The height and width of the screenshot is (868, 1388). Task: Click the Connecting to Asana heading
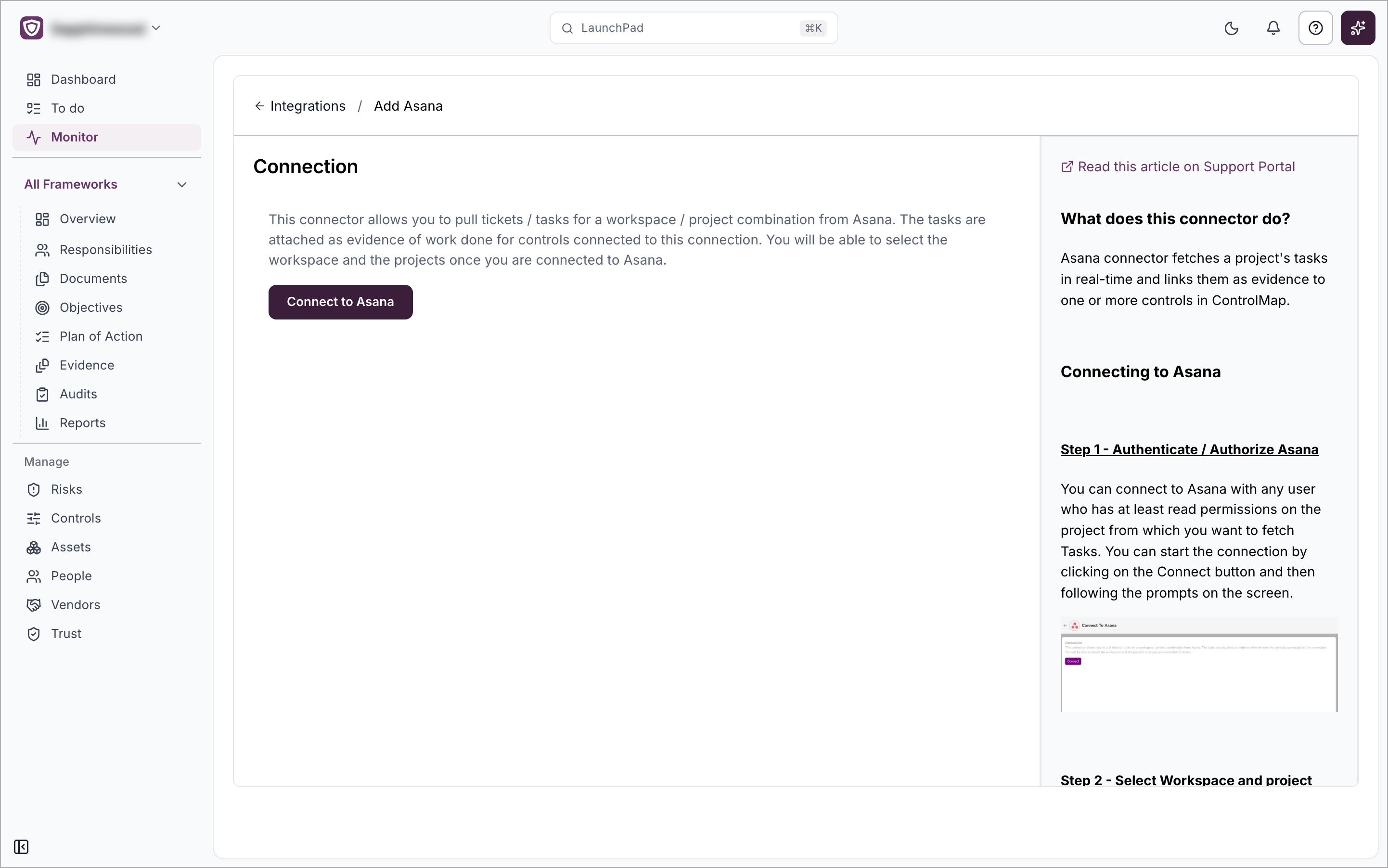pyautogui.click(x=1141, y=371)
